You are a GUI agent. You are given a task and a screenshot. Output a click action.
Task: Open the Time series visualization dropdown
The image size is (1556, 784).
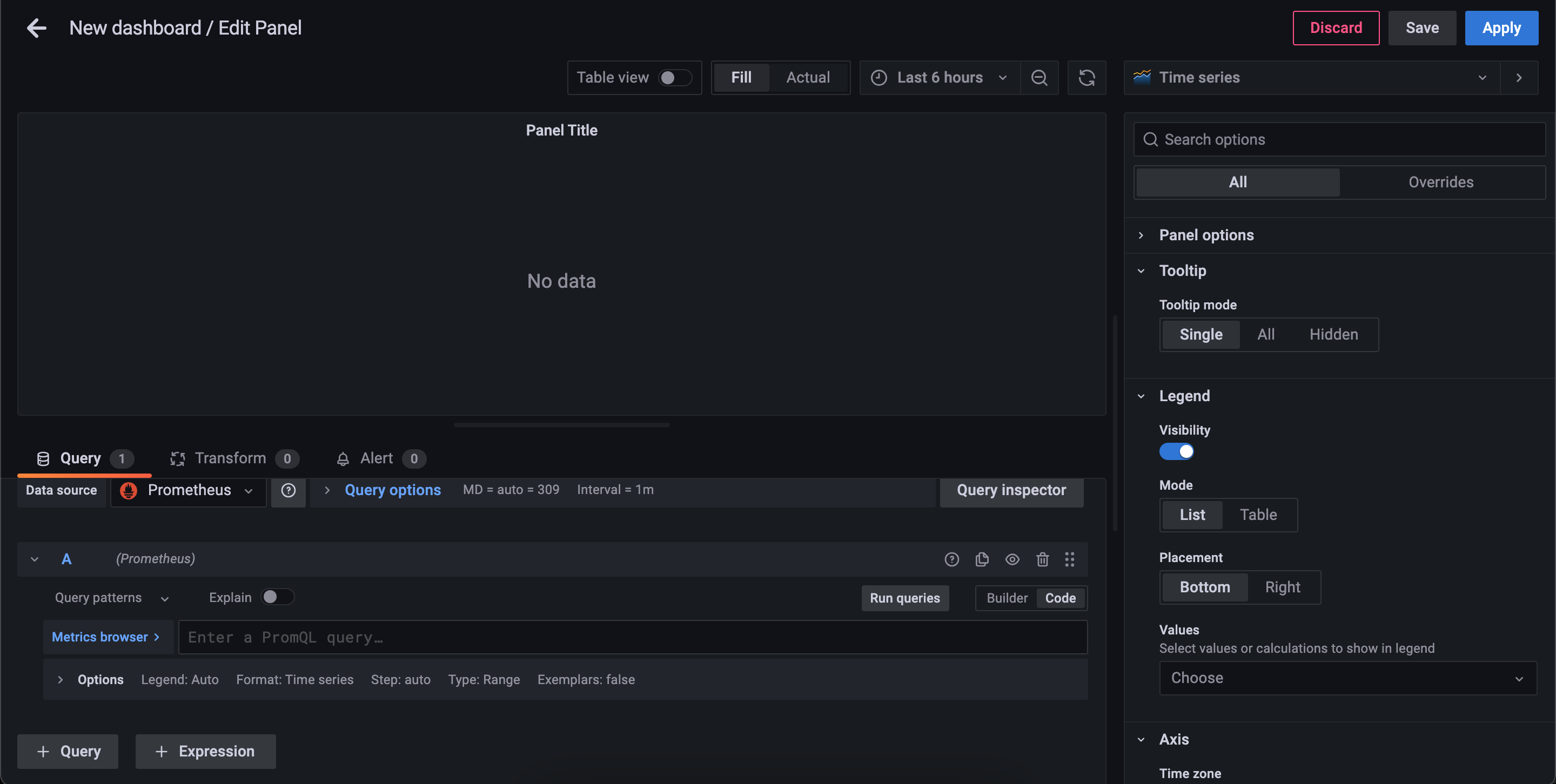click(1311, 77)
